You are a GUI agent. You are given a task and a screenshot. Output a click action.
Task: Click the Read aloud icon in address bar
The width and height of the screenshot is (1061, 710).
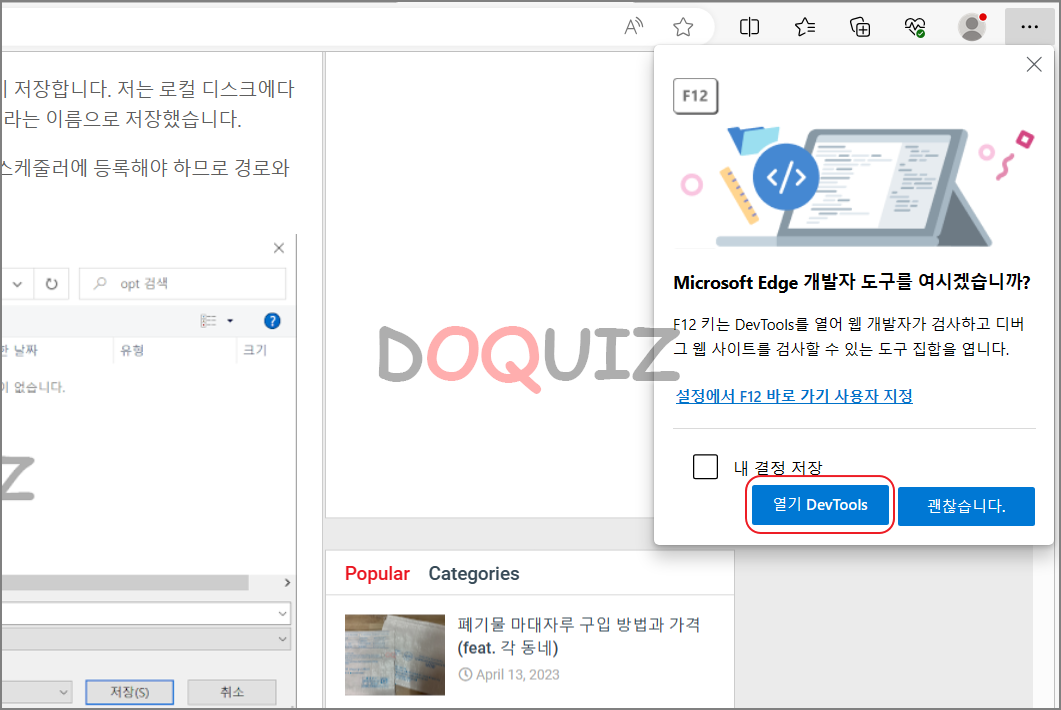tap(633, 26)
